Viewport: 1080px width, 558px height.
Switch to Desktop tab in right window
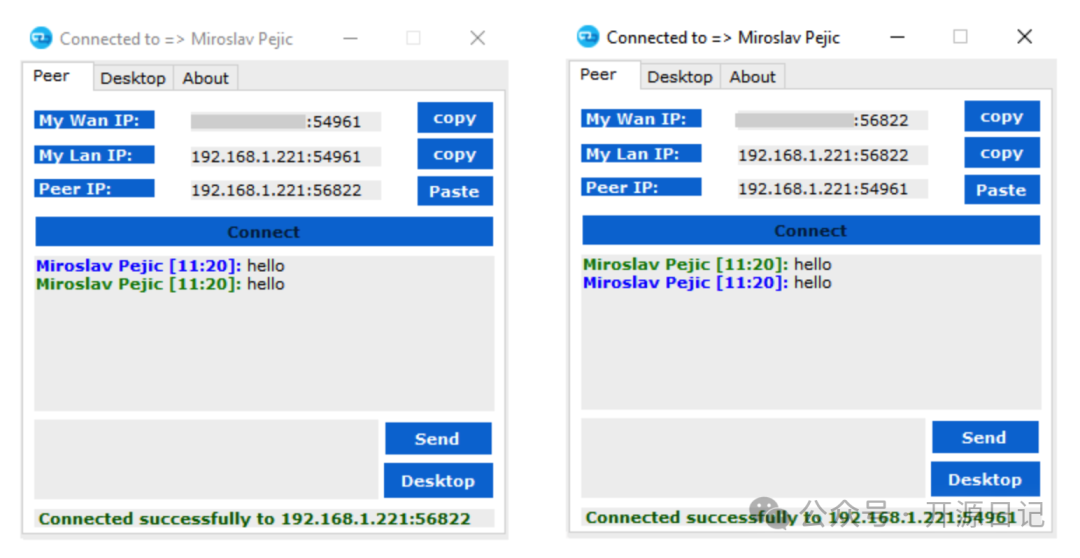tap(680, 76)
